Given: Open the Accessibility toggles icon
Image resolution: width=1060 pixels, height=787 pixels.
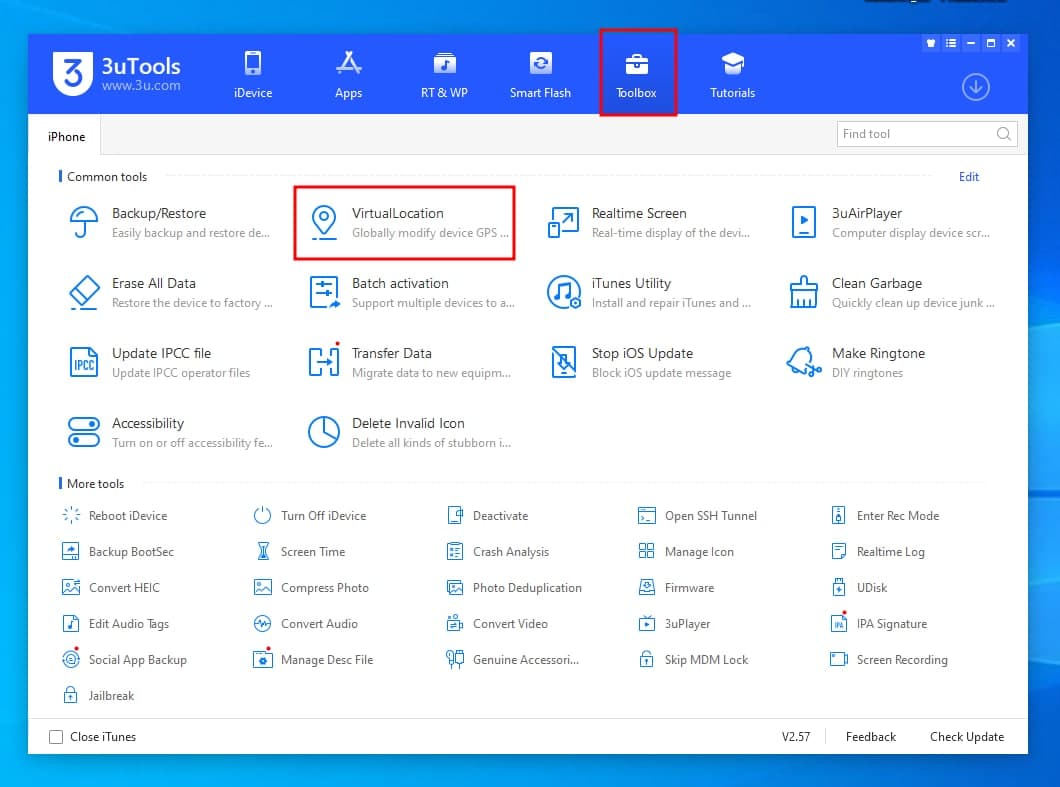Looking at the screenshot, I should (x=84, y=432).
